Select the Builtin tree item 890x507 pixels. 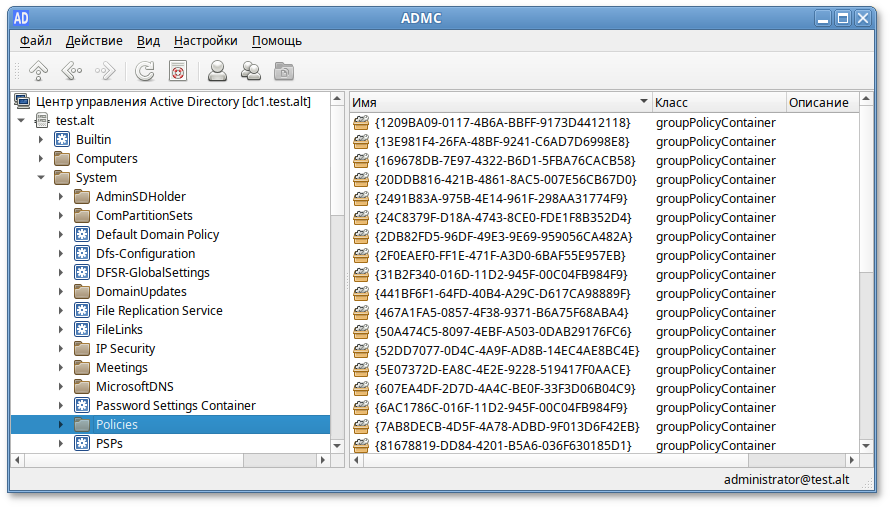pyautogui.click(x=93, y=140)
